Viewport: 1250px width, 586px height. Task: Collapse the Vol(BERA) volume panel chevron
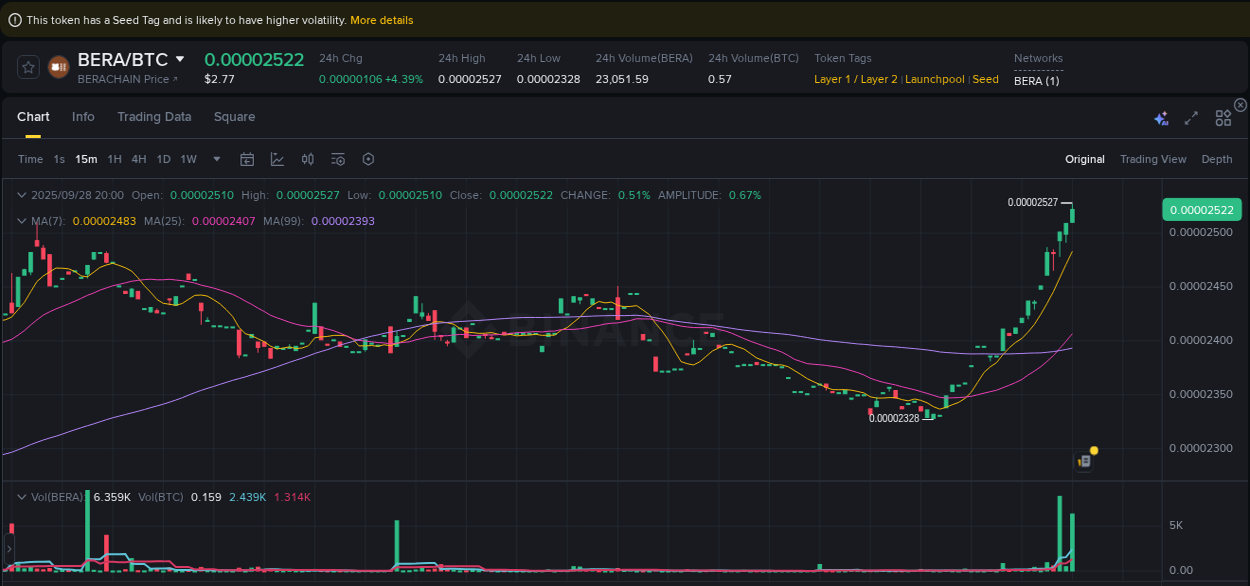coord(22,496)
